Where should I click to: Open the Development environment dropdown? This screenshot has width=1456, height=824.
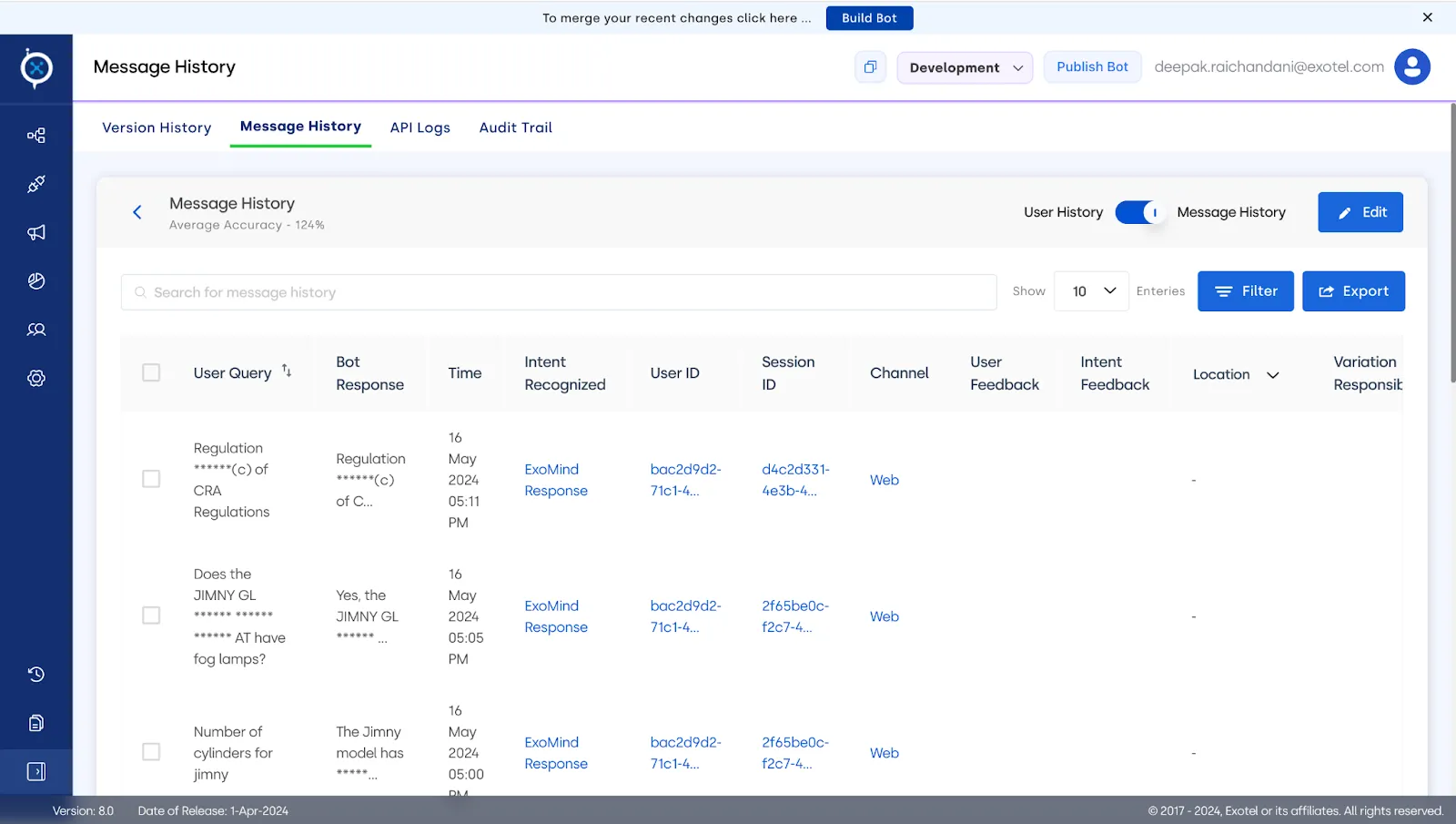pyautogui.click(x=965, y=67)
